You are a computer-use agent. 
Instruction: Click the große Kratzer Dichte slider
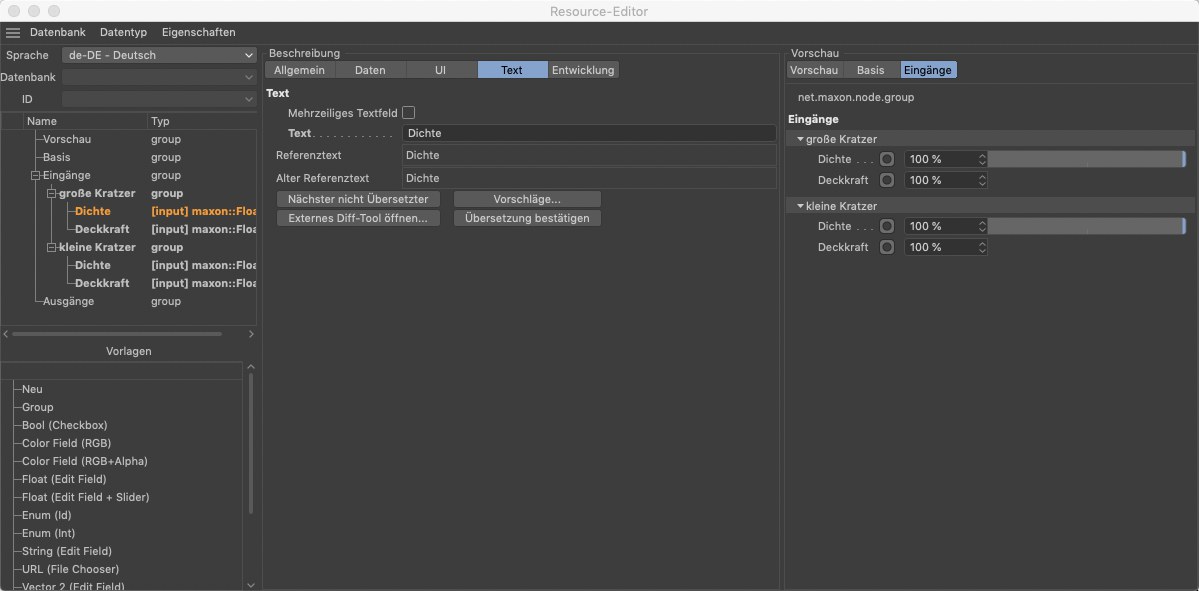pos(1085,159)
